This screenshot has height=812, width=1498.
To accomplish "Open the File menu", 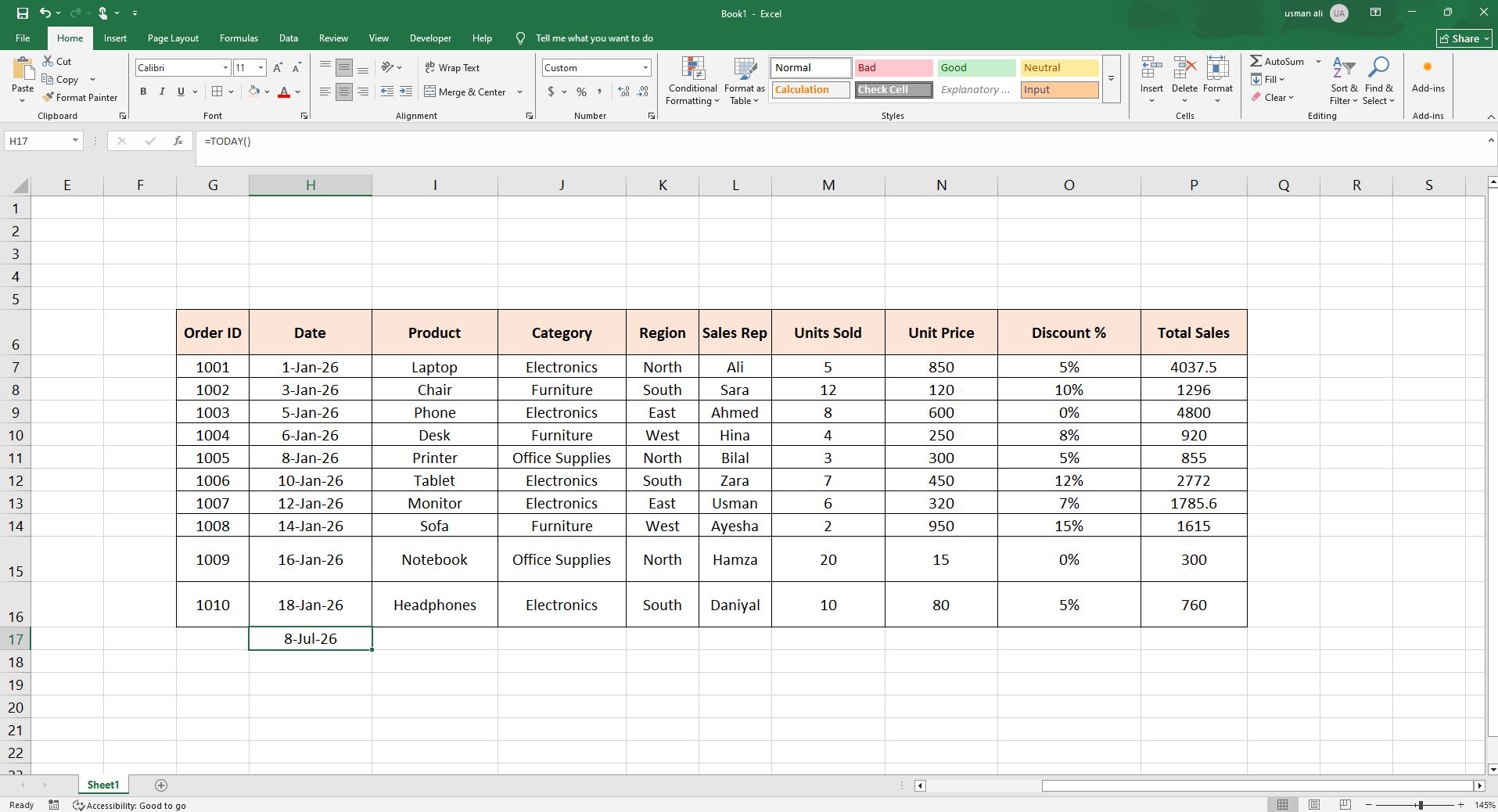I will (x=23, y=38).
